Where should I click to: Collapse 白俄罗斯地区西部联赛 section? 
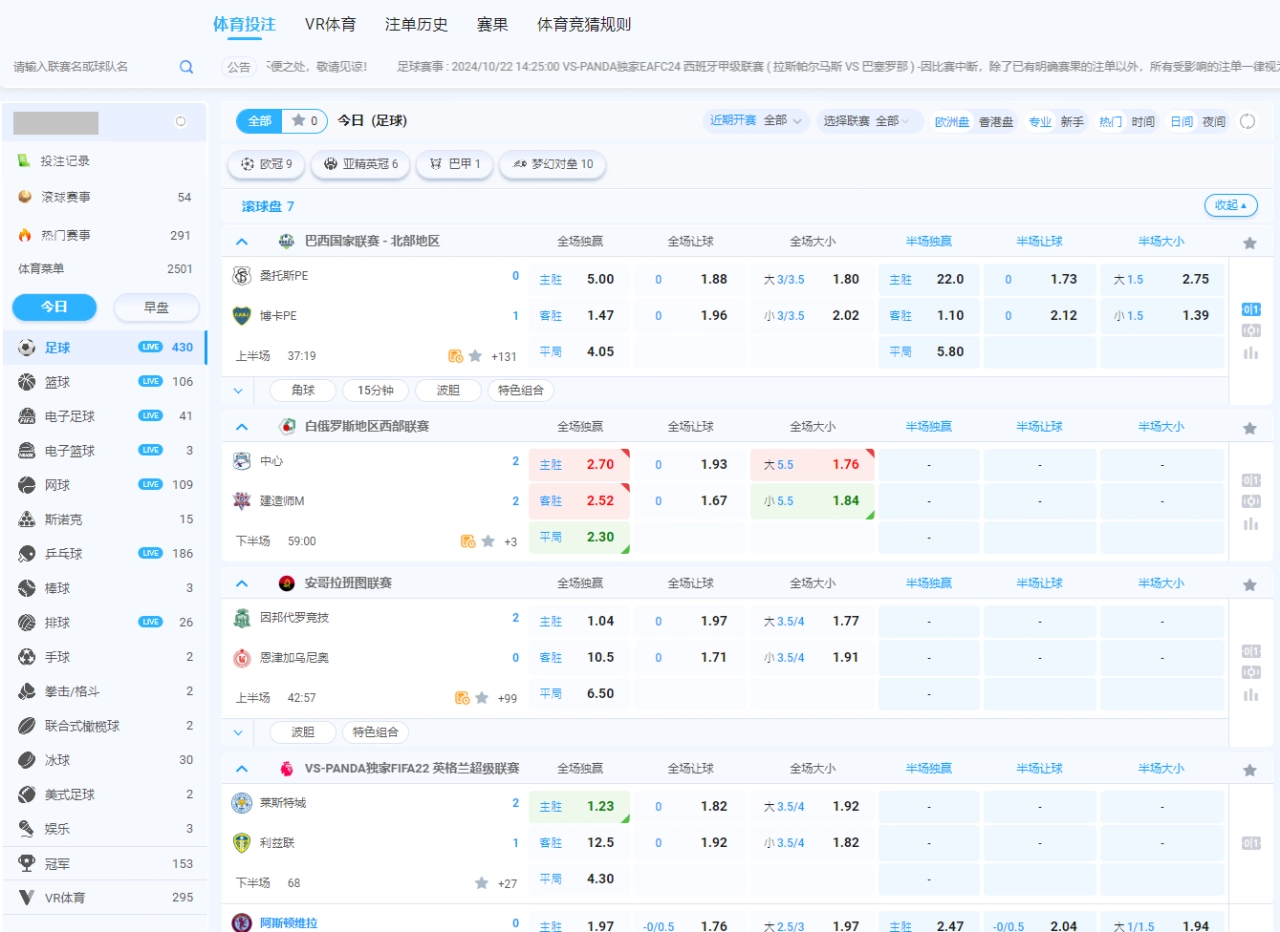241,426
